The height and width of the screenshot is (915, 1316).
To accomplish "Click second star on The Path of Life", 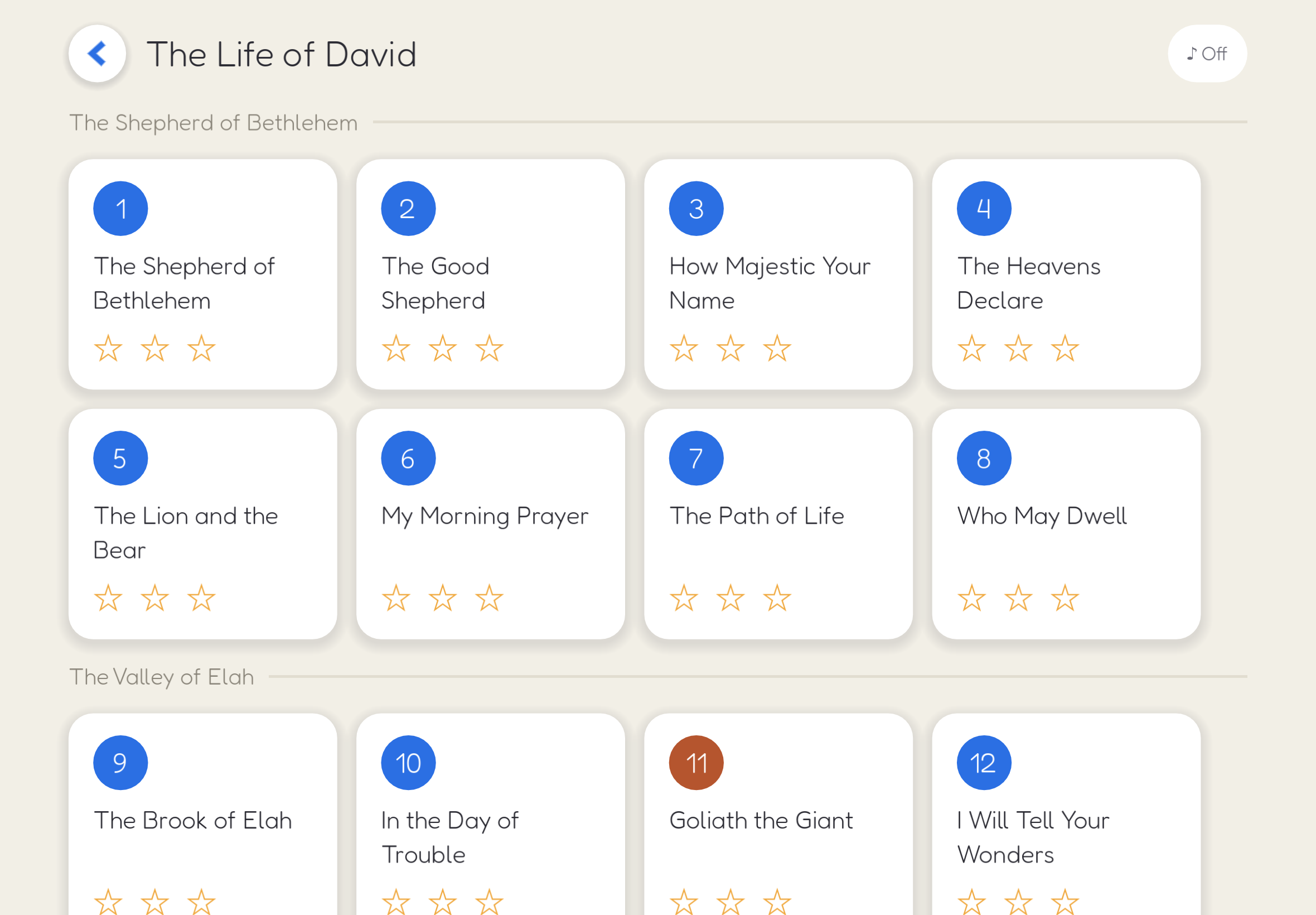I will [730, 598].
